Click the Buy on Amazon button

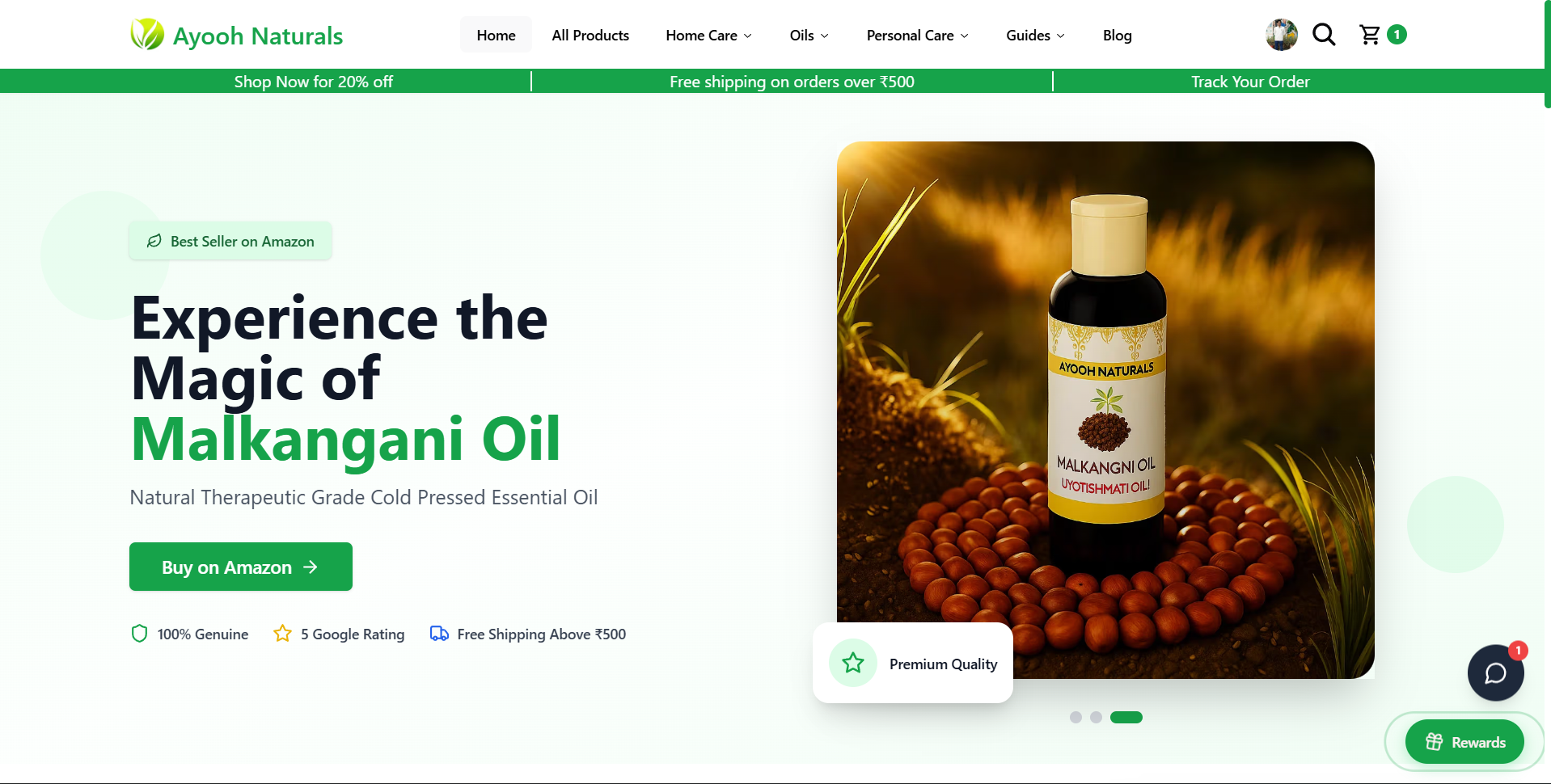click(241, 567)
